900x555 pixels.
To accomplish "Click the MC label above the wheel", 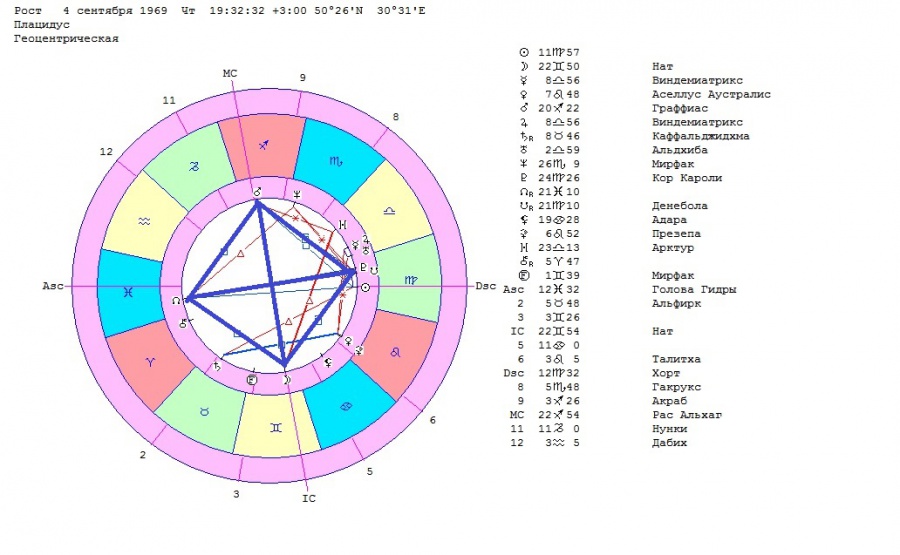I will [x=230, y=73].
